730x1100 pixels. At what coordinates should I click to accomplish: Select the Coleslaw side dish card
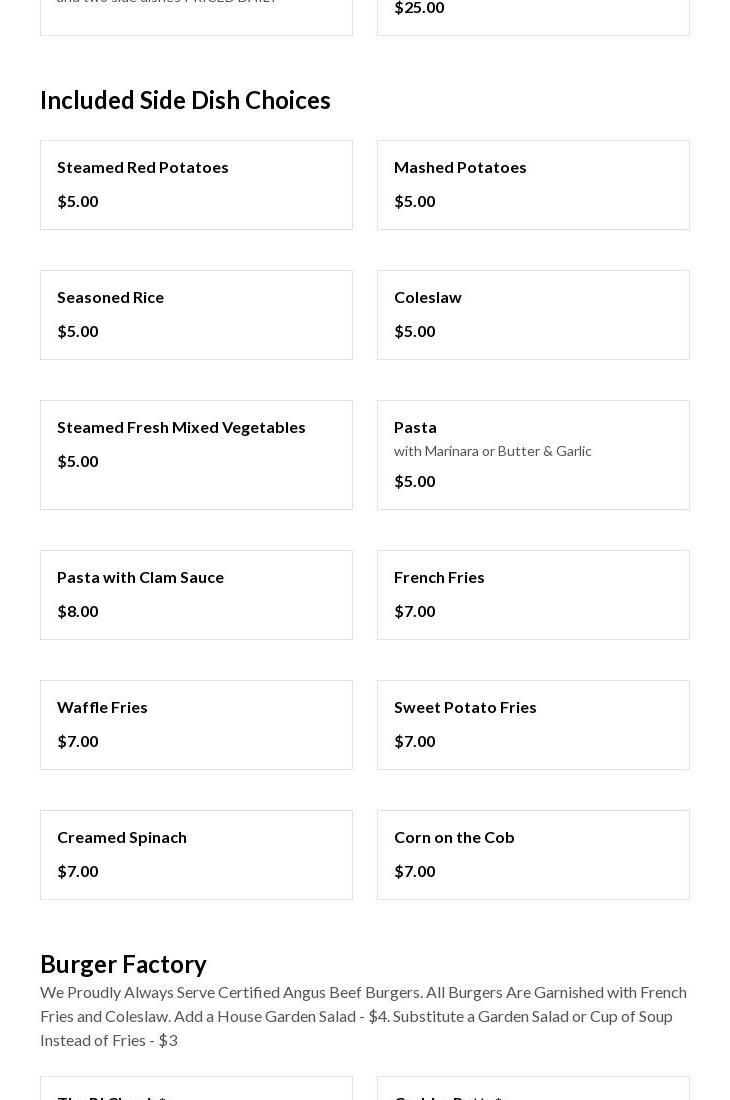pyautogui.click(x=532, y=315)
